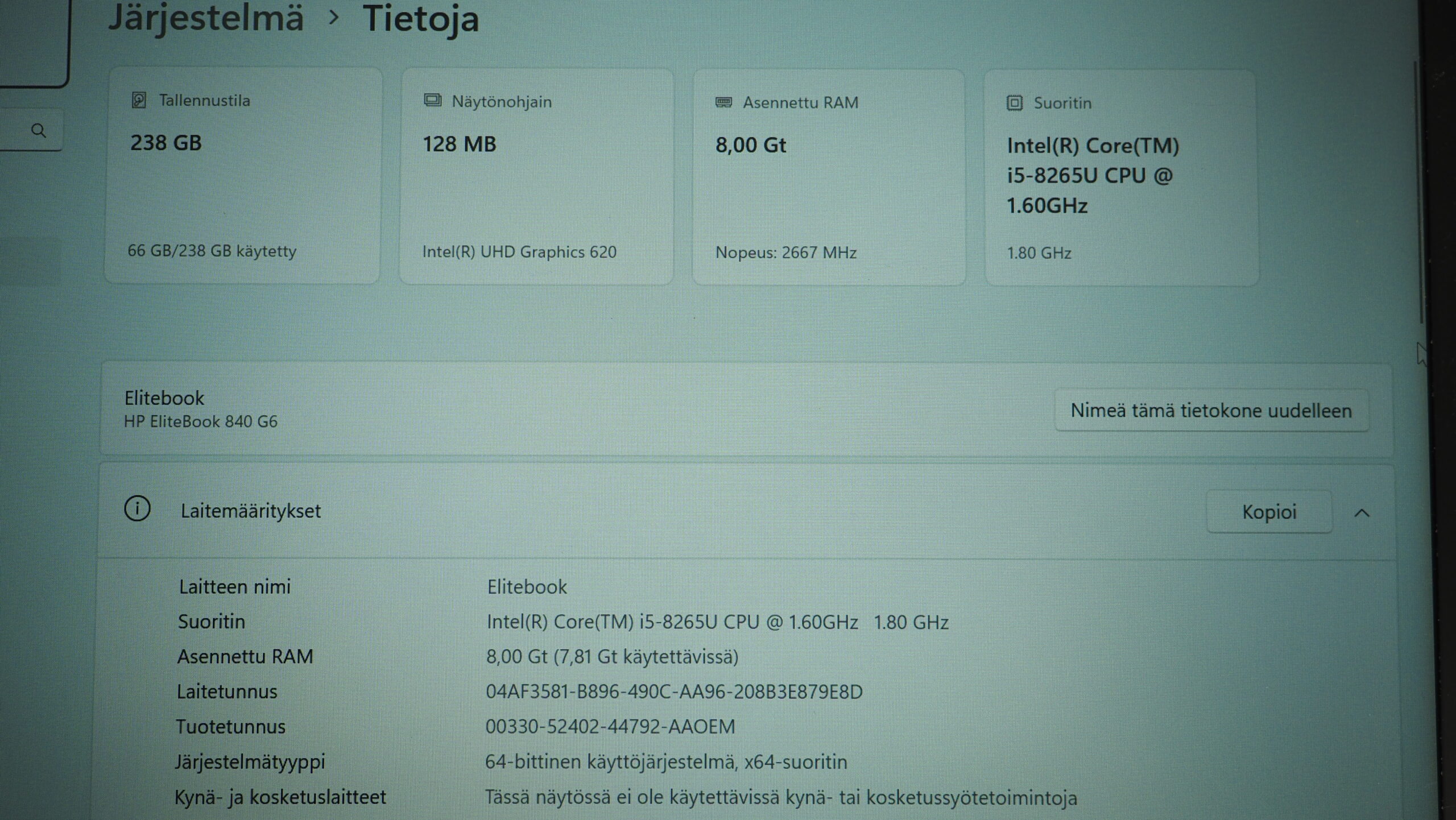The image size is (1456, 820).
Task: Click the storage disk icon in Tallennustila card
Action: 139,100
